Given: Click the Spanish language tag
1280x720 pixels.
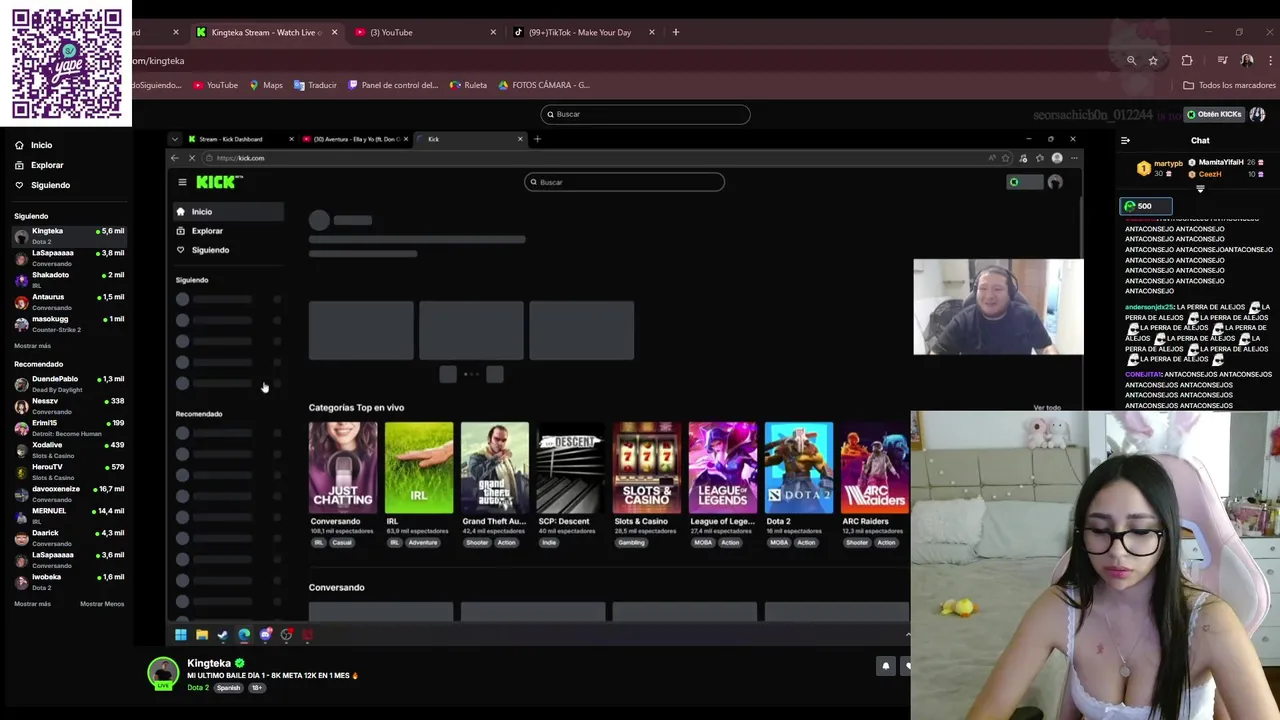Looking at the screenshot, I should coord(228,688).
